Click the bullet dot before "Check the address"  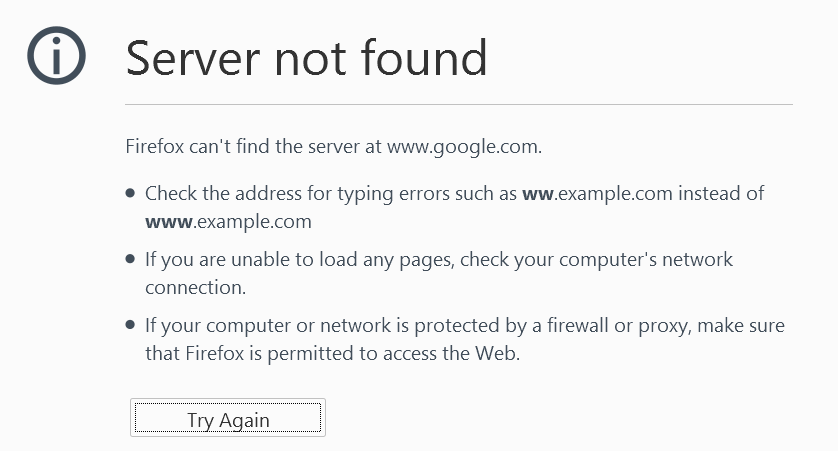tap(131, 194)
